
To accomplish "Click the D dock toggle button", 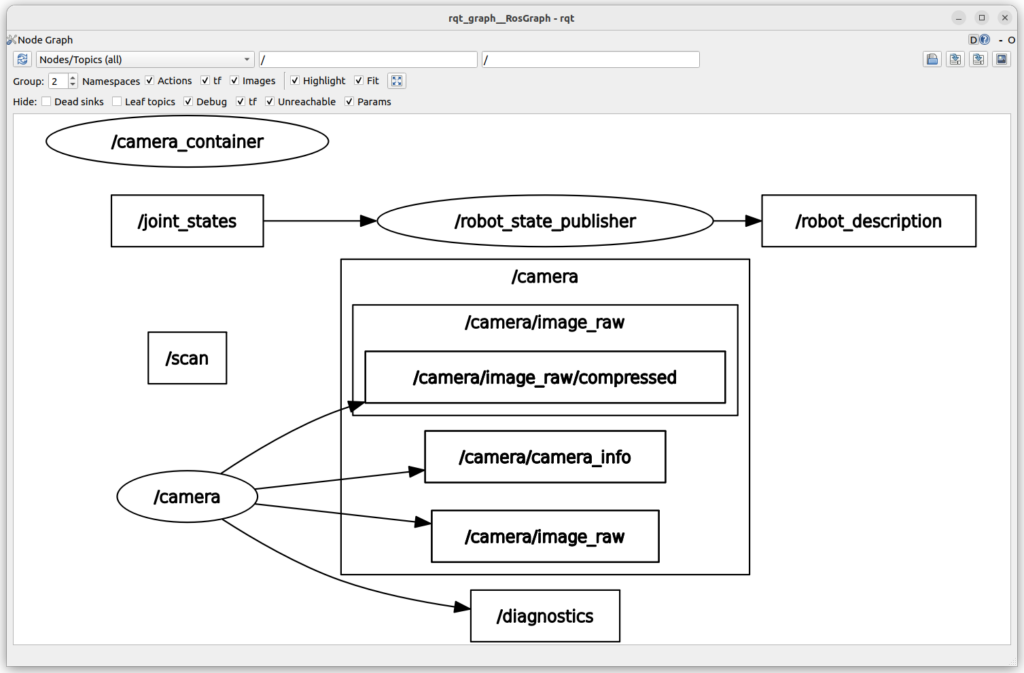I will coord(973,40).
